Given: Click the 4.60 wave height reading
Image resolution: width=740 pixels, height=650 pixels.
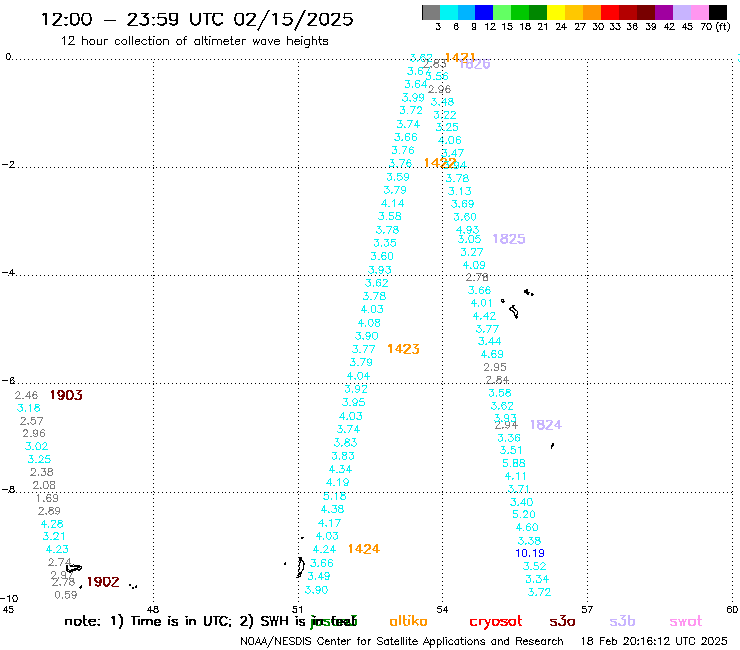Looking at the screenshot, I should (527, 527).
